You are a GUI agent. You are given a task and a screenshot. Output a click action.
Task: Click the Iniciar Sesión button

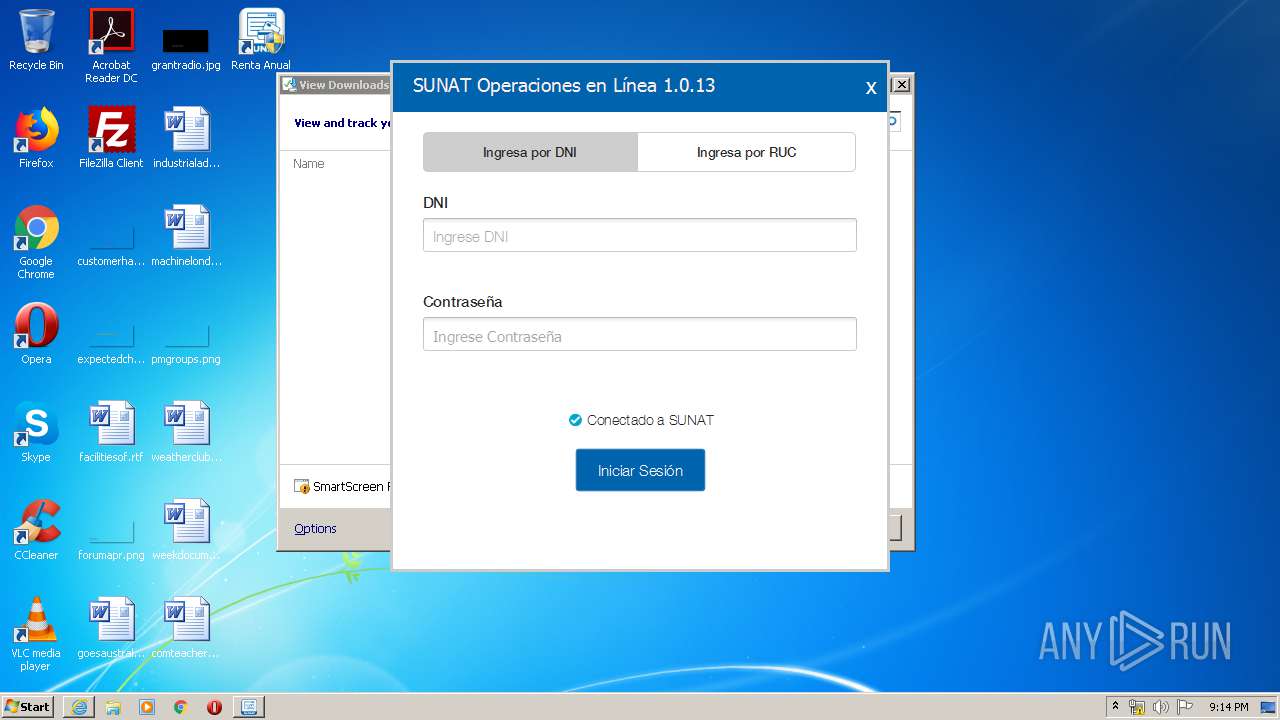point(640,470)
